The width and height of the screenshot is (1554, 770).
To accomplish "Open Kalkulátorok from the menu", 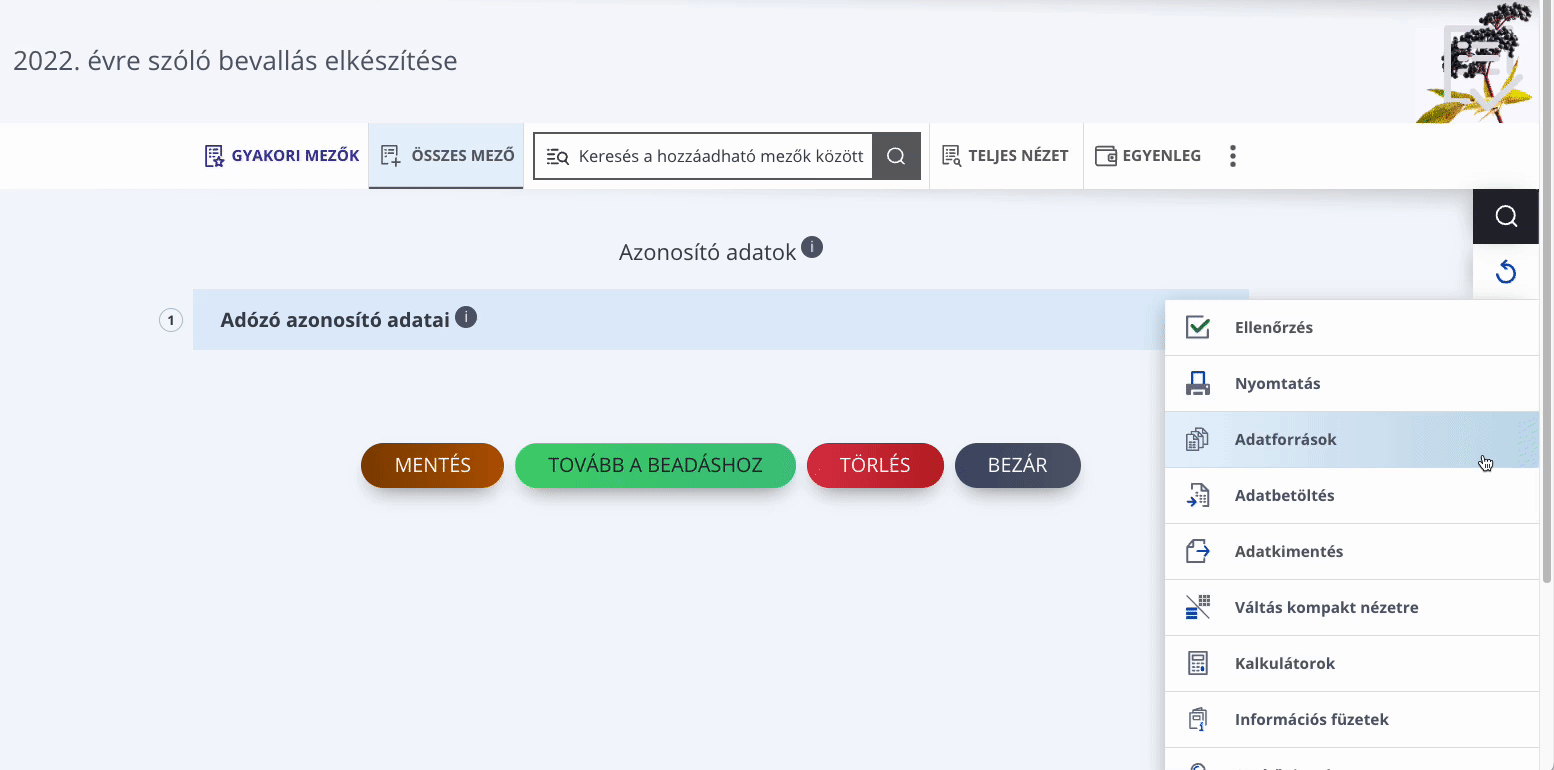I will [x=1352, y=663].
